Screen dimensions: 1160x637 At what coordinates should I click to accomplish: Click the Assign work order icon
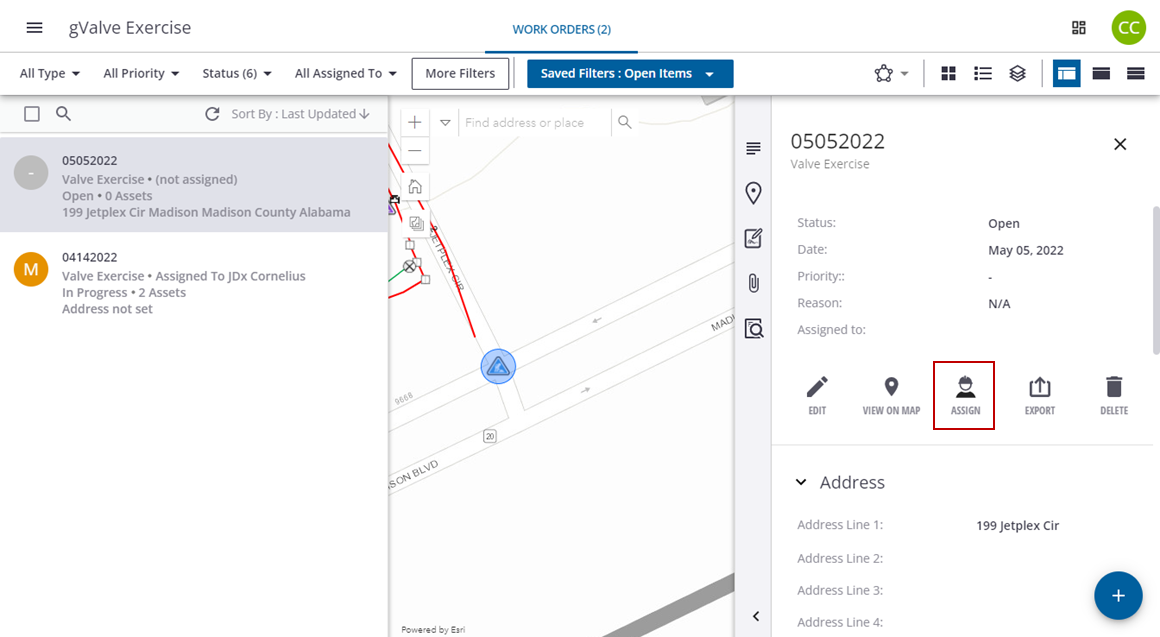(964, 395)
